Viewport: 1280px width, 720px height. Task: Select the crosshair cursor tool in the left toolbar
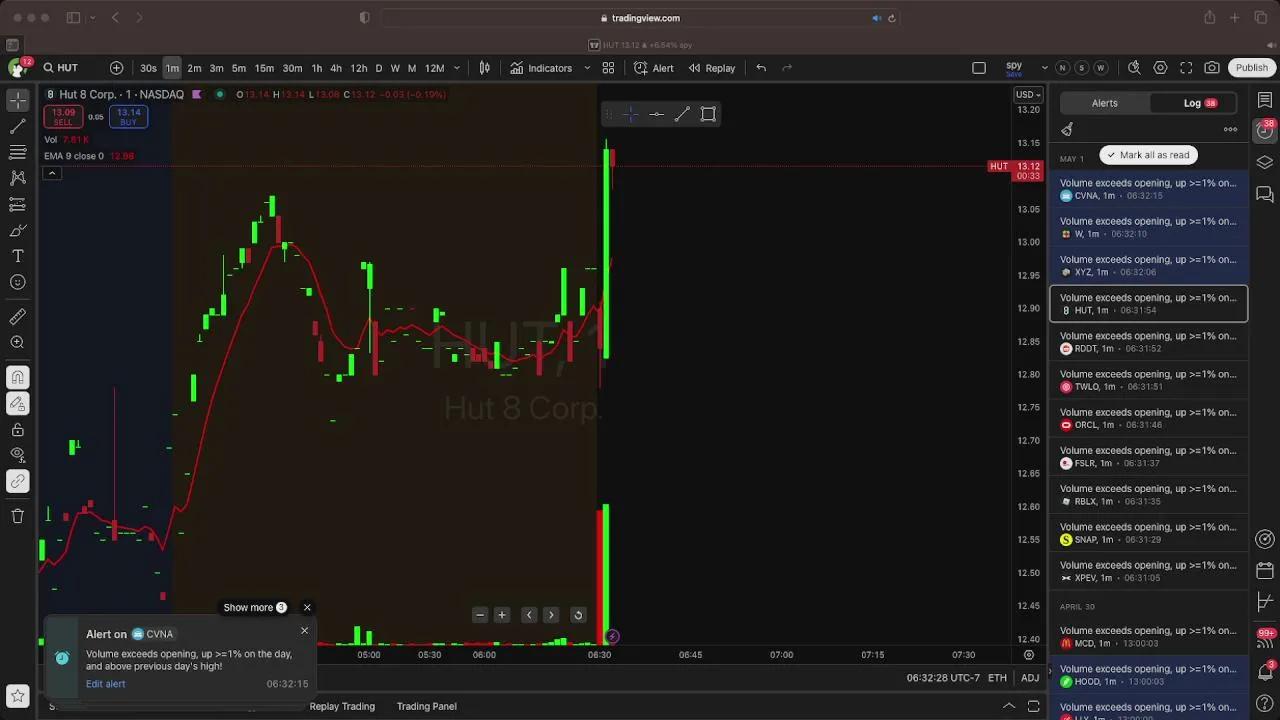(17, 101)
